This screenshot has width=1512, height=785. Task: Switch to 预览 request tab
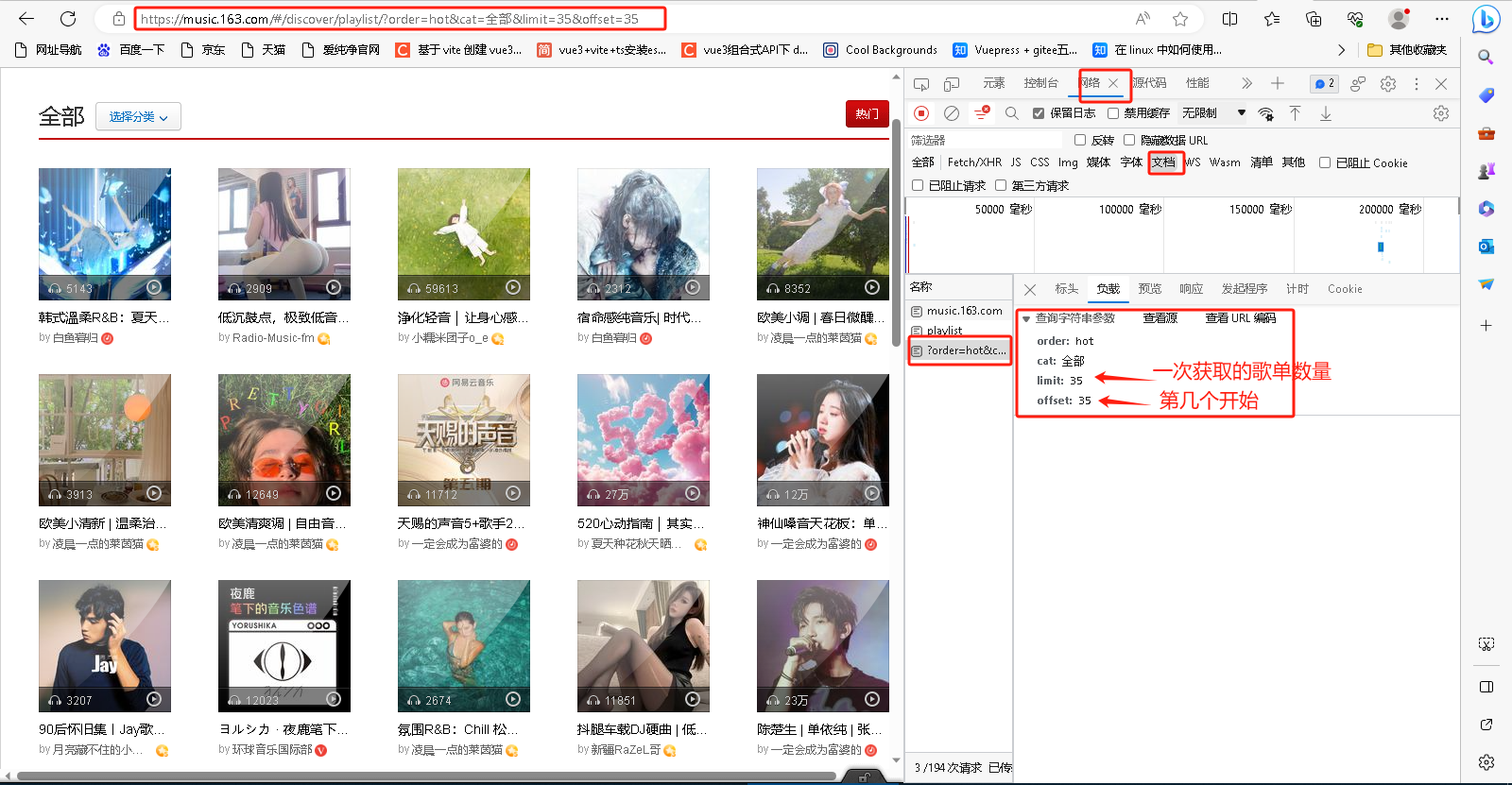click(x=1150, y=289)
